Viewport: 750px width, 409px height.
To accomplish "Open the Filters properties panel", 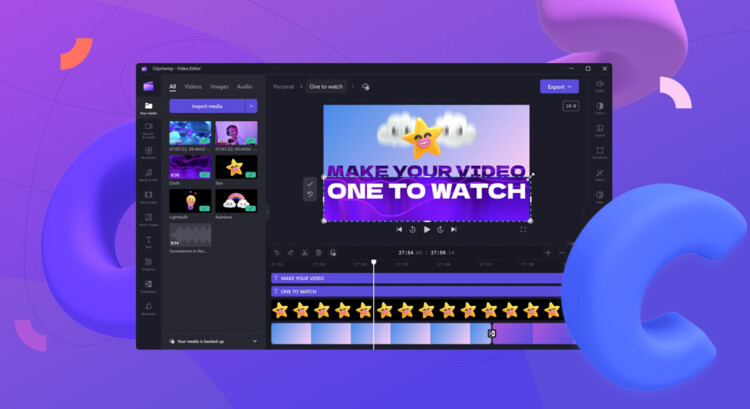I will point(599,175).
